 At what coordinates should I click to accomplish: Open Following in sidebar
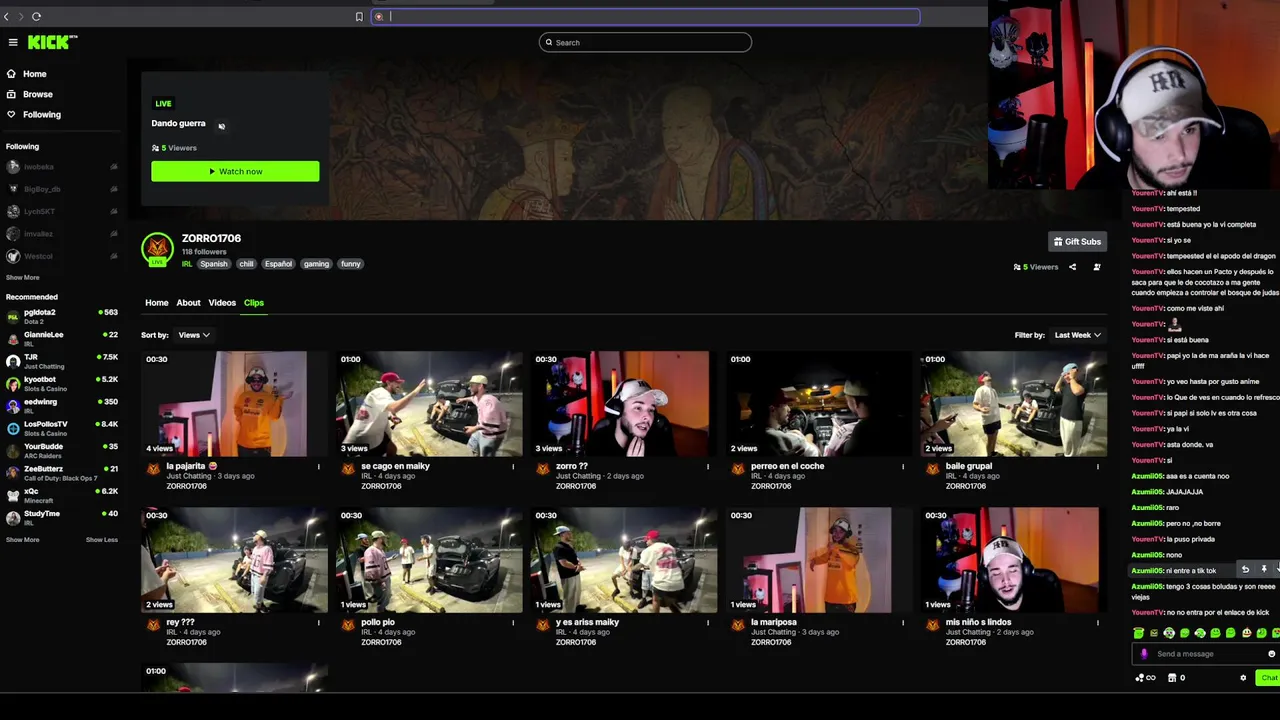[x=33, y=114]
